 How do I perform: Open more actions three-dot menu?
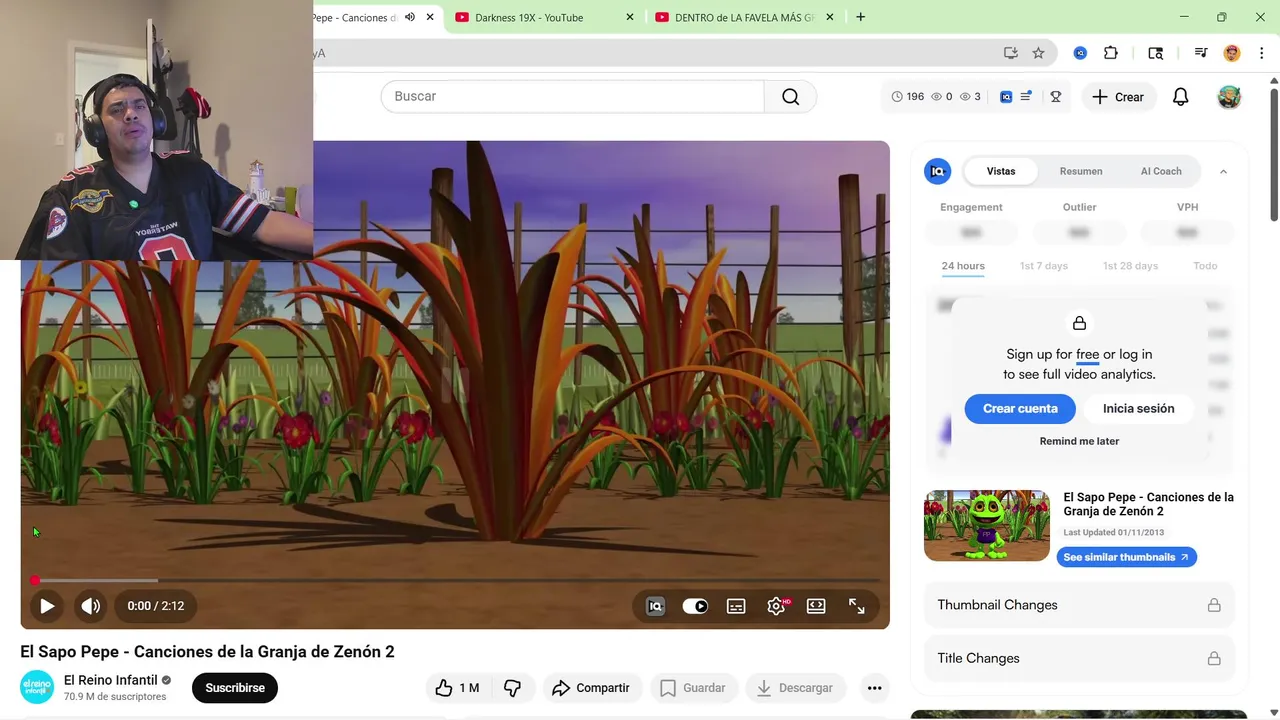[x=875, y=688]
